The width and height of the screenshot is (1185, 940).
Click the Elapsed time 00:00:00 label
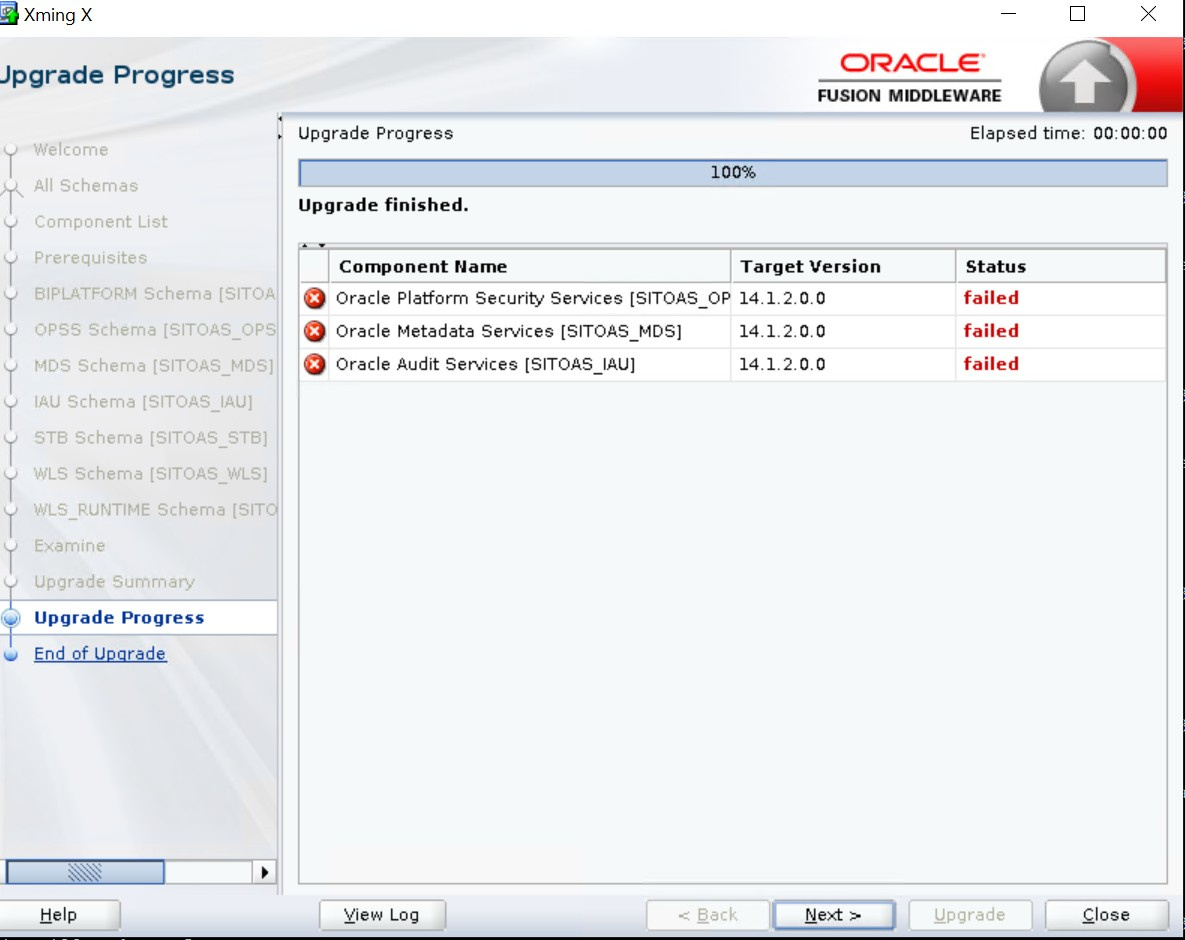click(1069, 134)
